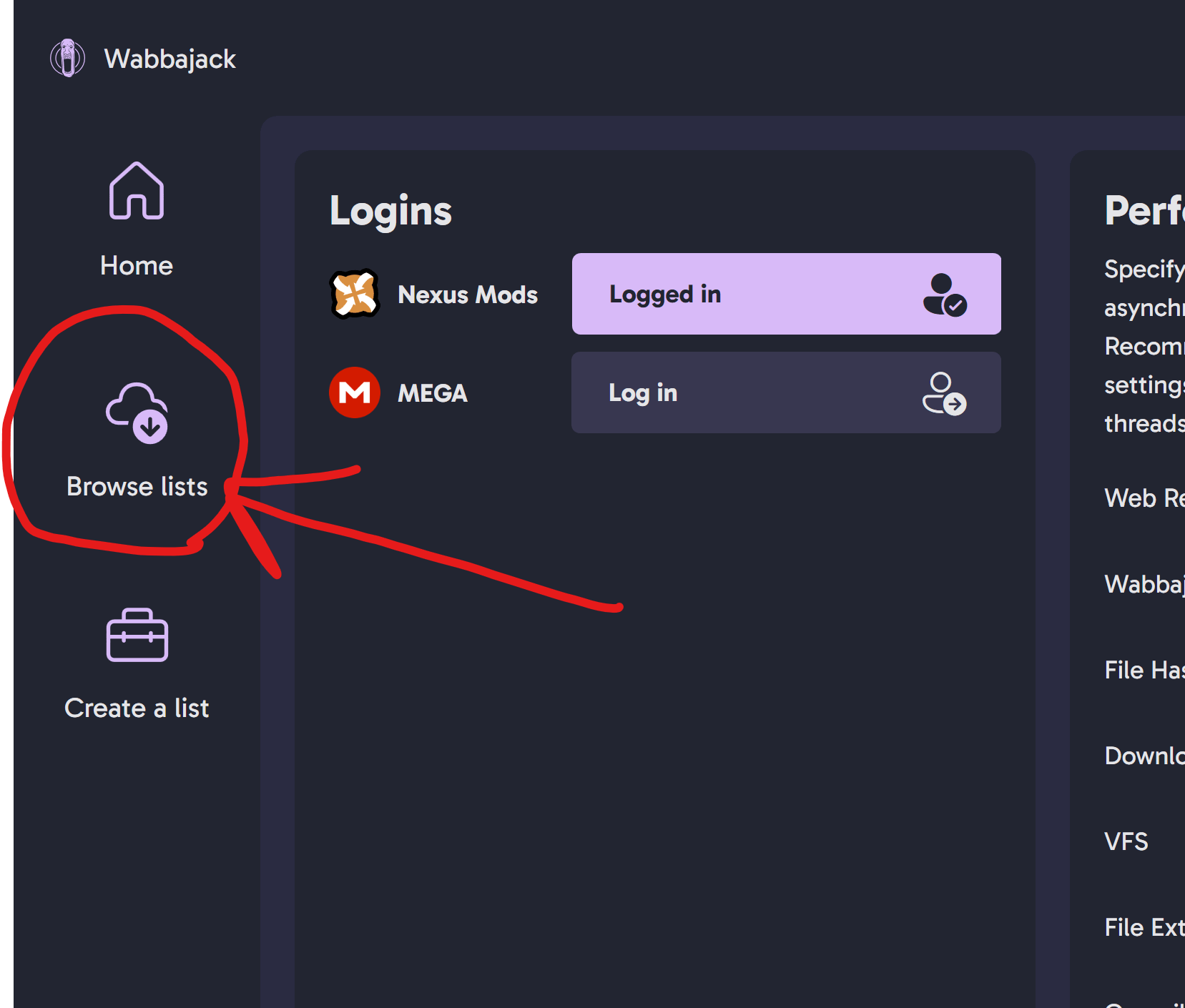The height and width of the screenshot is (1008, 1185).
Task: Click the File Has… setting label
Action: (1144, 670)
